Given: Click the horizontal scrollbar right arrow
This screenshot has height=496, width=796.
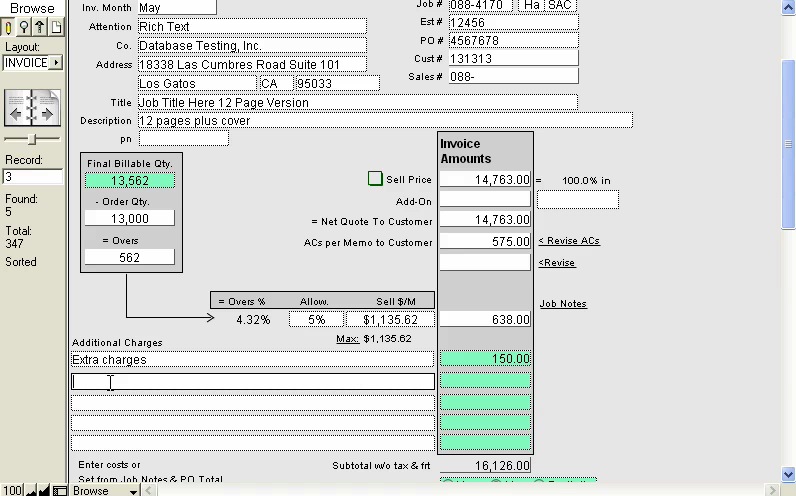Looking at the screenshot, I should pyautogui.click(x=772, y=490).
